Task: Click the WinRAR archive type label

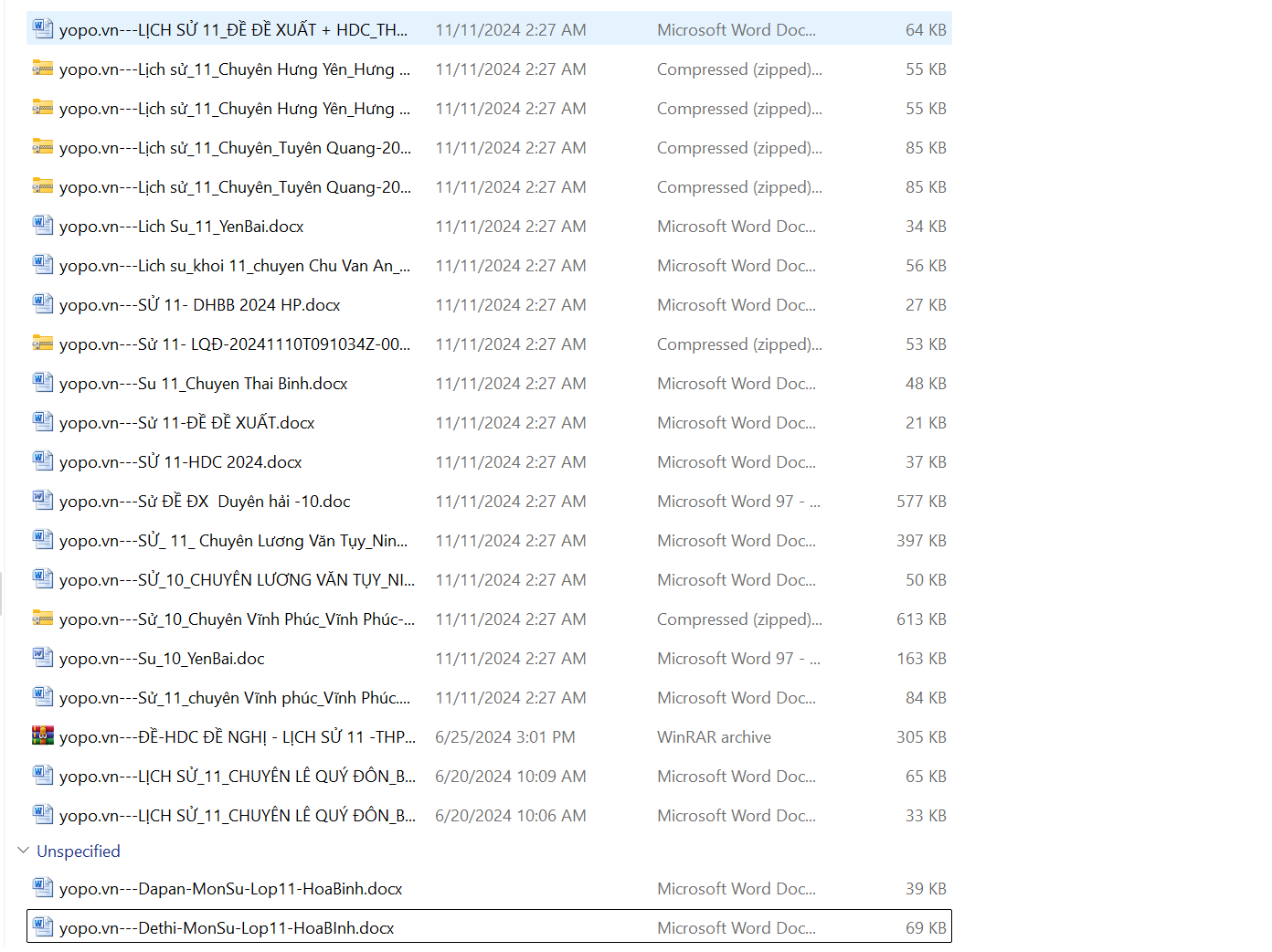Action: click(x=714, y=737)
